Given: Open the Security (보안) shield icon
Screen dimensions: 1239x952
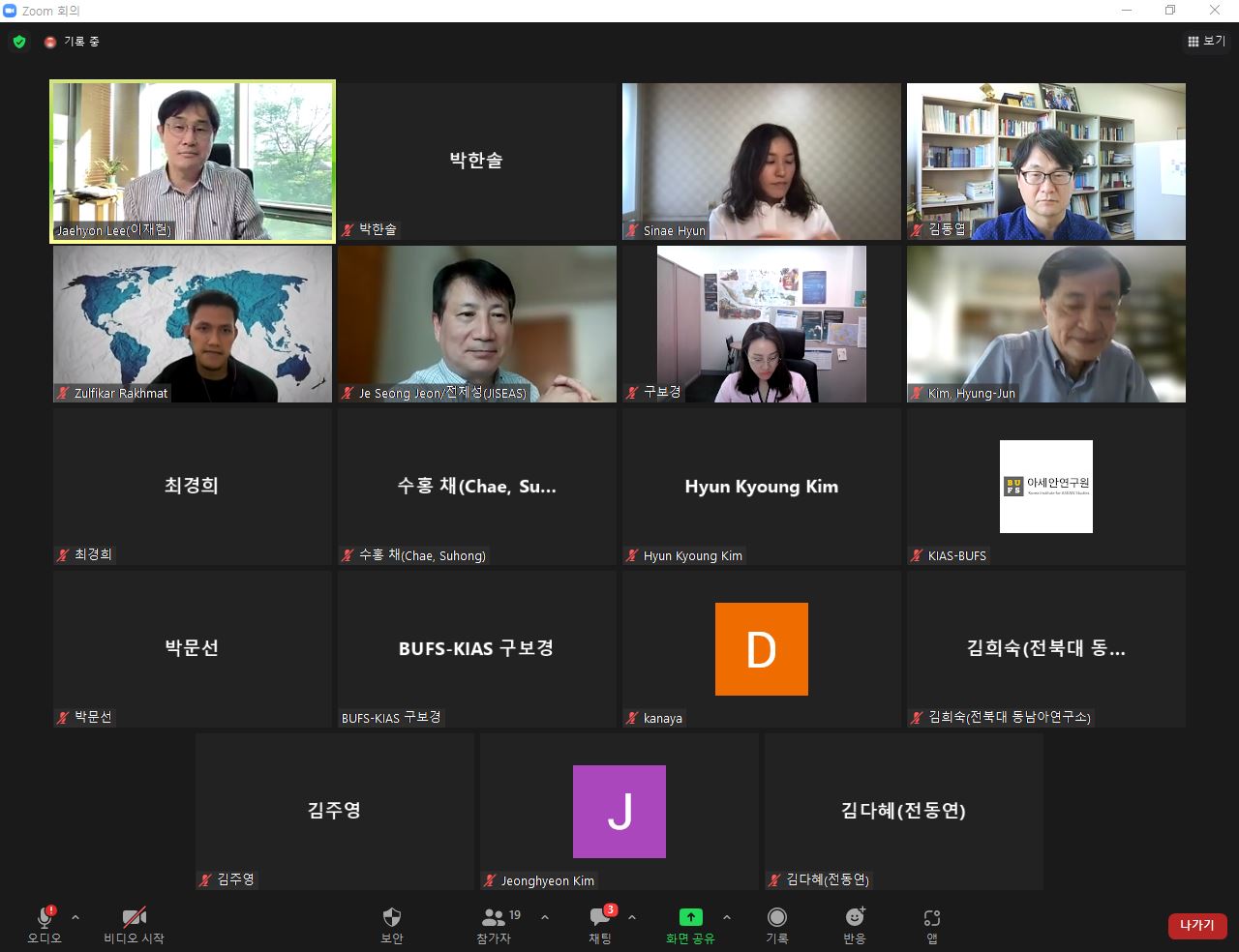Looking at the screenshot, I should [392, 918].
